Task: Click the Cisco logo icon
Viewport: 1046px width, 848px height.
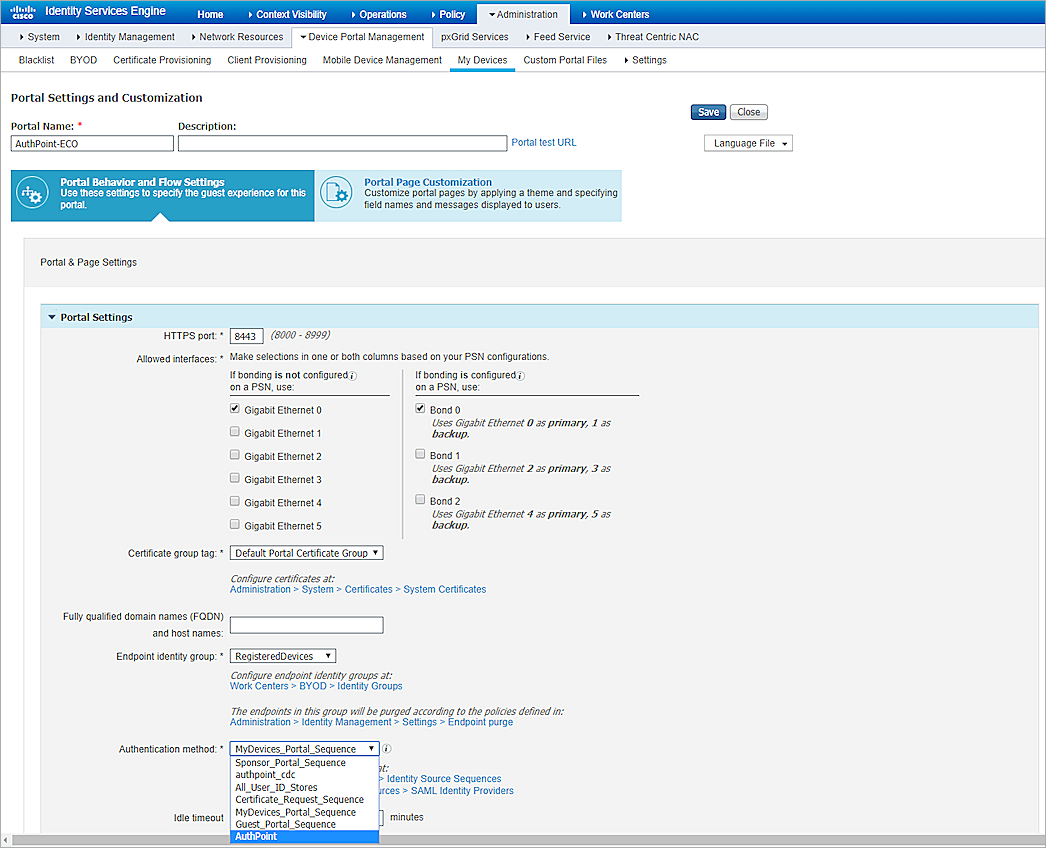Action: pos(23,12)
